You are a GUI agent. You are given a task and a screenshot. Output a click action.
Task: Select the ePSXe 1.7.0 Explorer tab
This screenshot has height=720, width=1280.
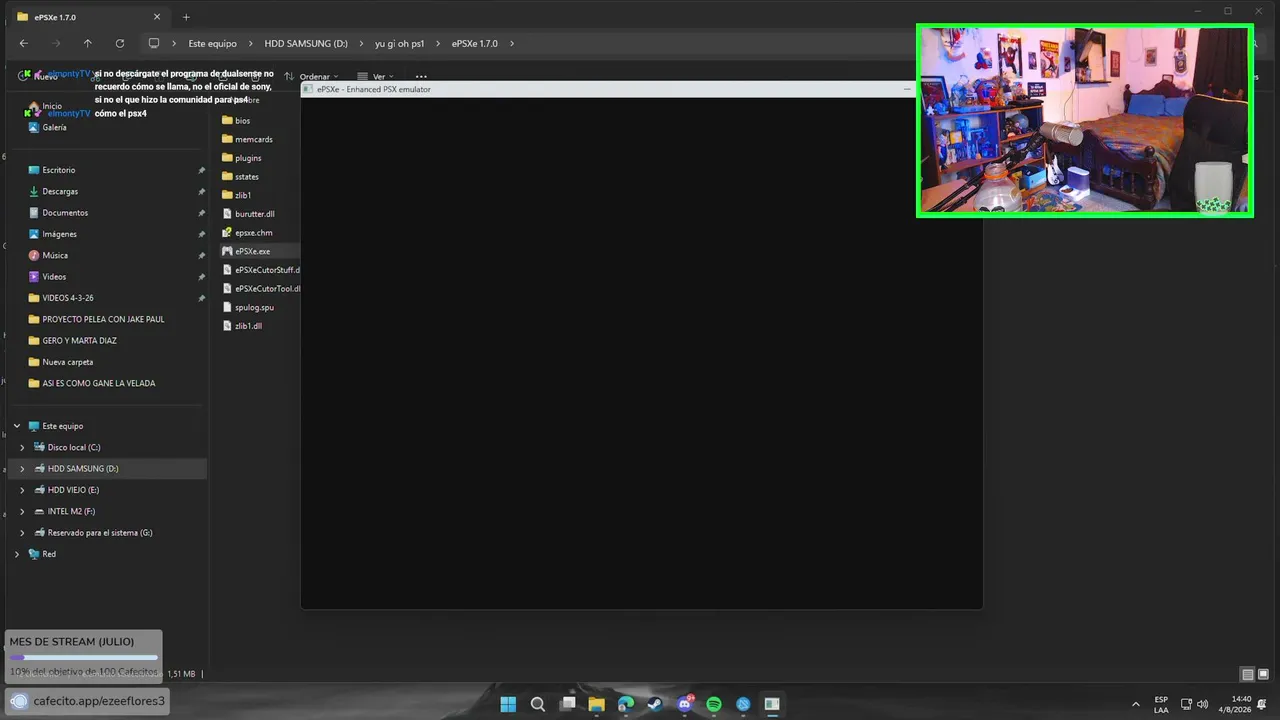click(89, 17)
